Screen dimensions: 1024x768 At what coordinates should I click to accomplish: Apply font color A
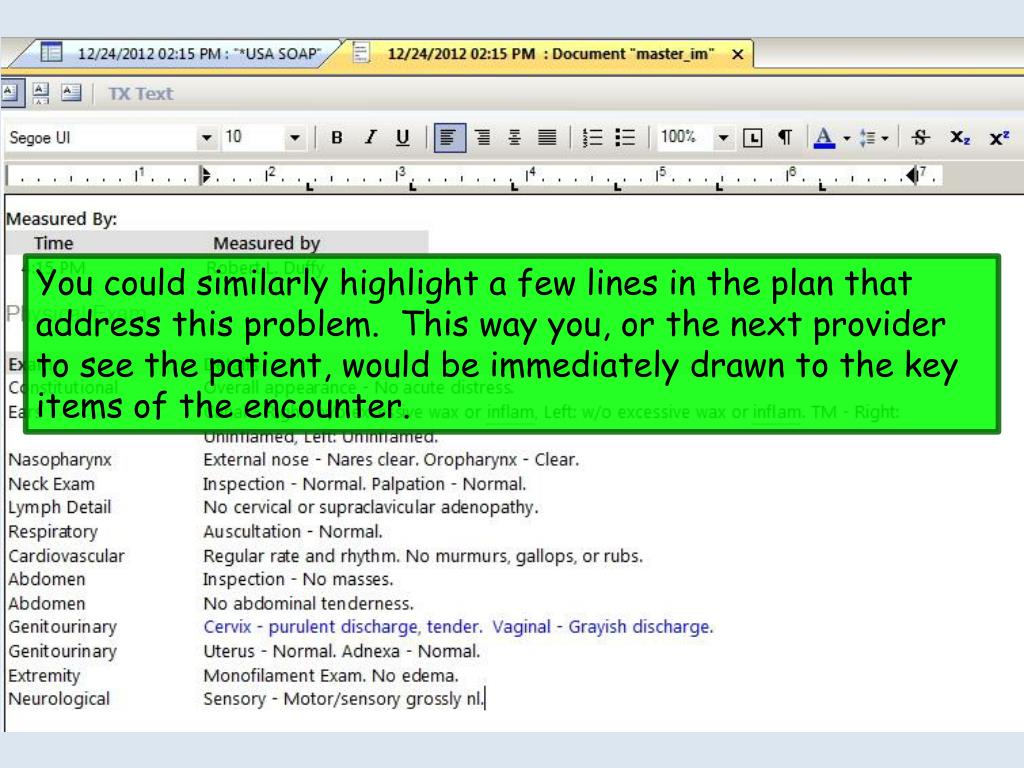pyautogui.click(x=824, y=138)
